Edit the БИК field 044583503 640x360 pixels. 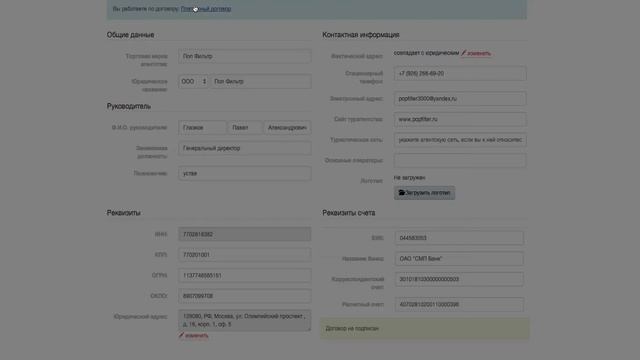click(x=459, y=238)
